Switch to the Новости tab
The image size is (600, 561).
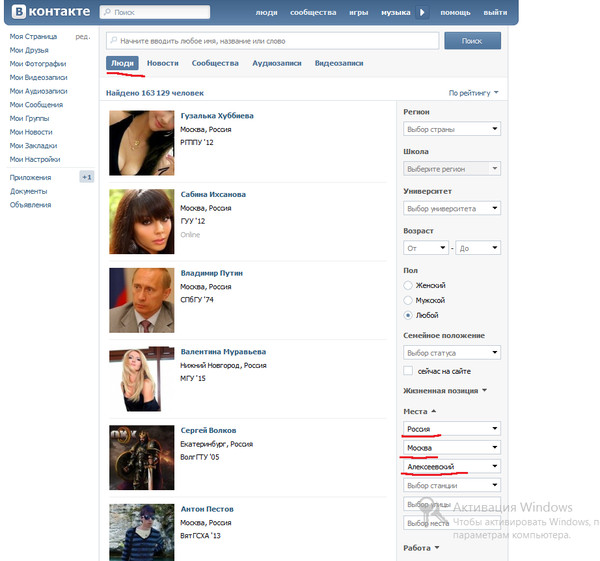163,63
